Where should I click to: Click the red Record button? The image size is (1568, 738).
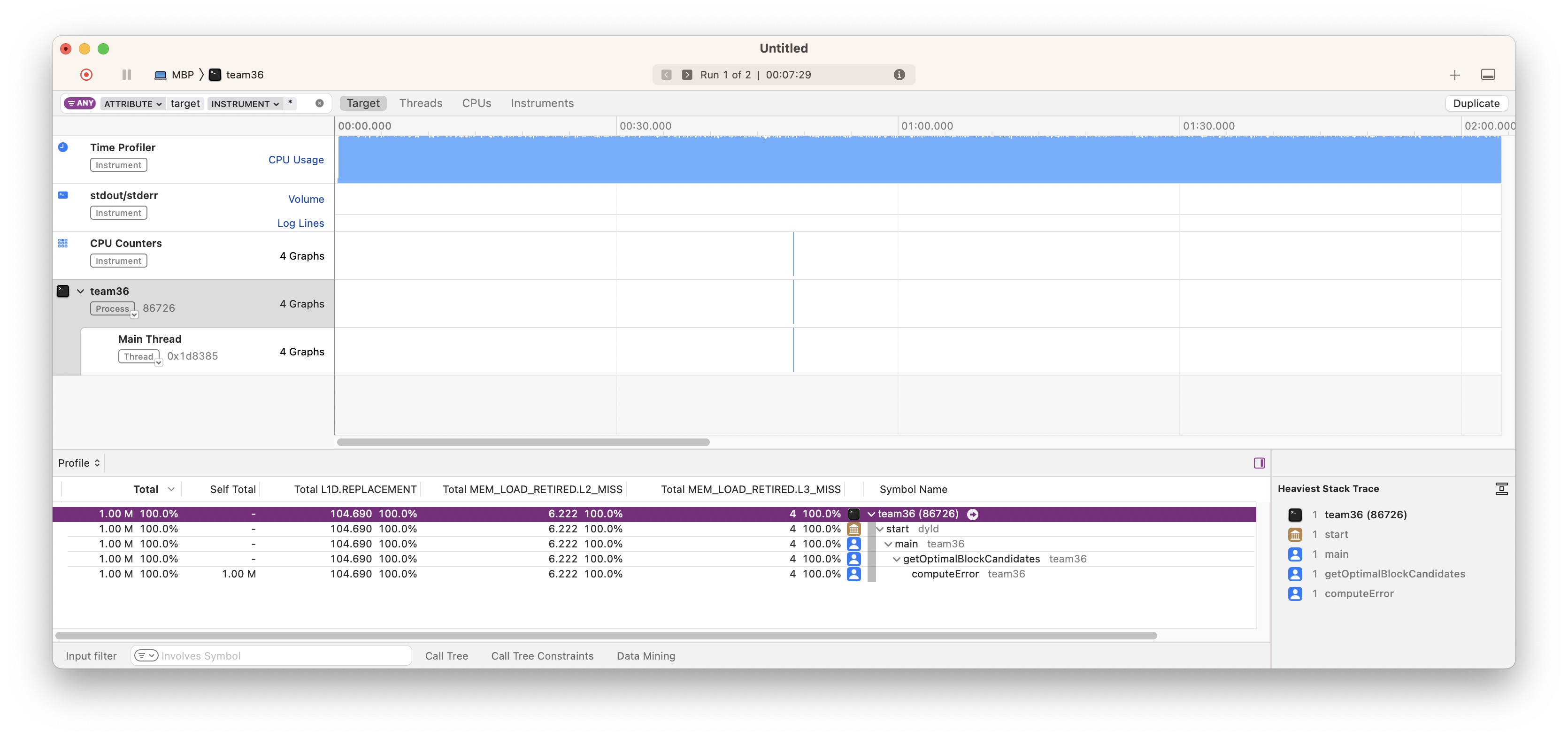86,74
